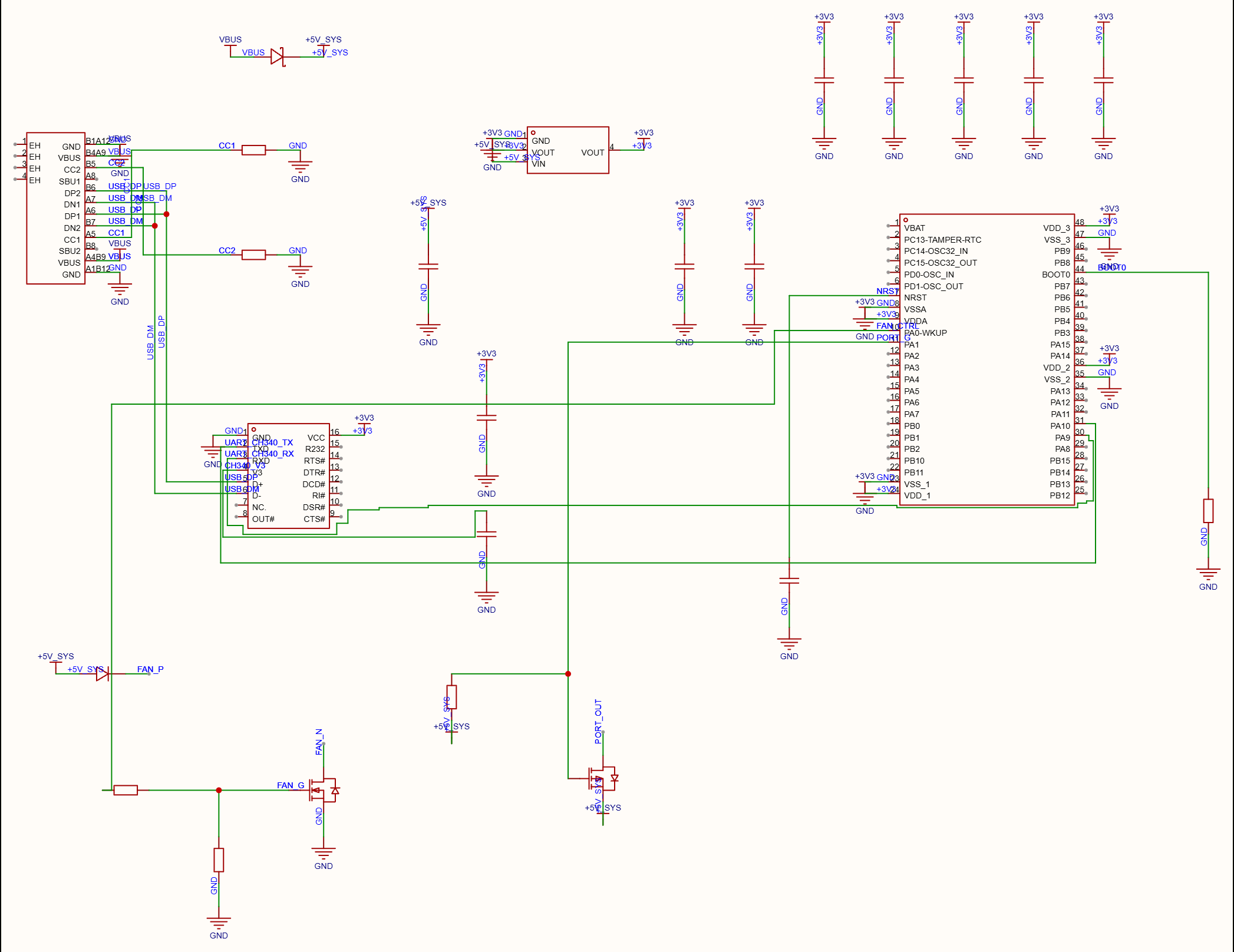Image resolution: width=1234 pixels, height=952 pixels.
Task: Select the R232 pin name on the CH340
Action: (315, 449)
